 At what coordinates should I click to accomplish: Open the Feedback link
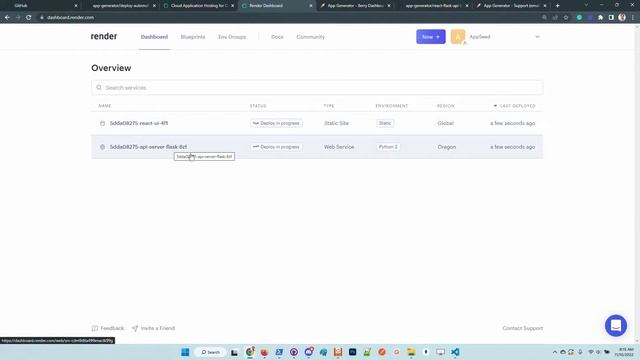[x=108, y=328]
